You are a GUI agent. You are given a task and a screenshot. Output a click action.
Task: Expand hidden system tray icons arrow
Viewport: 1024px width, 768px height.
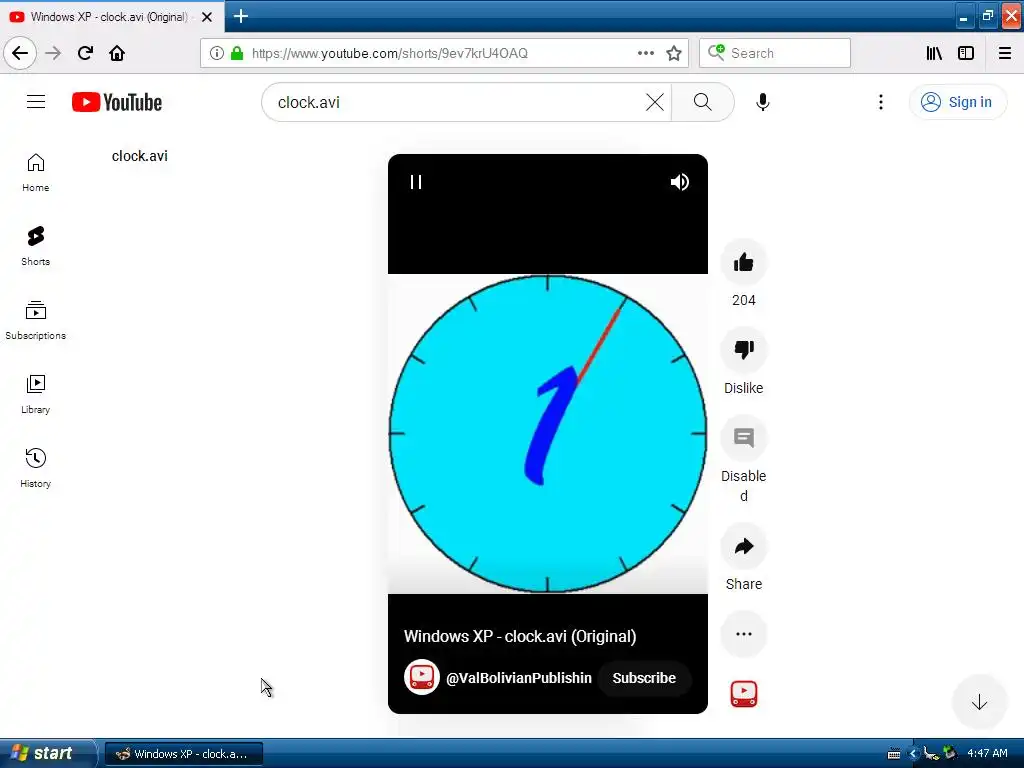[x=913, y=754]
